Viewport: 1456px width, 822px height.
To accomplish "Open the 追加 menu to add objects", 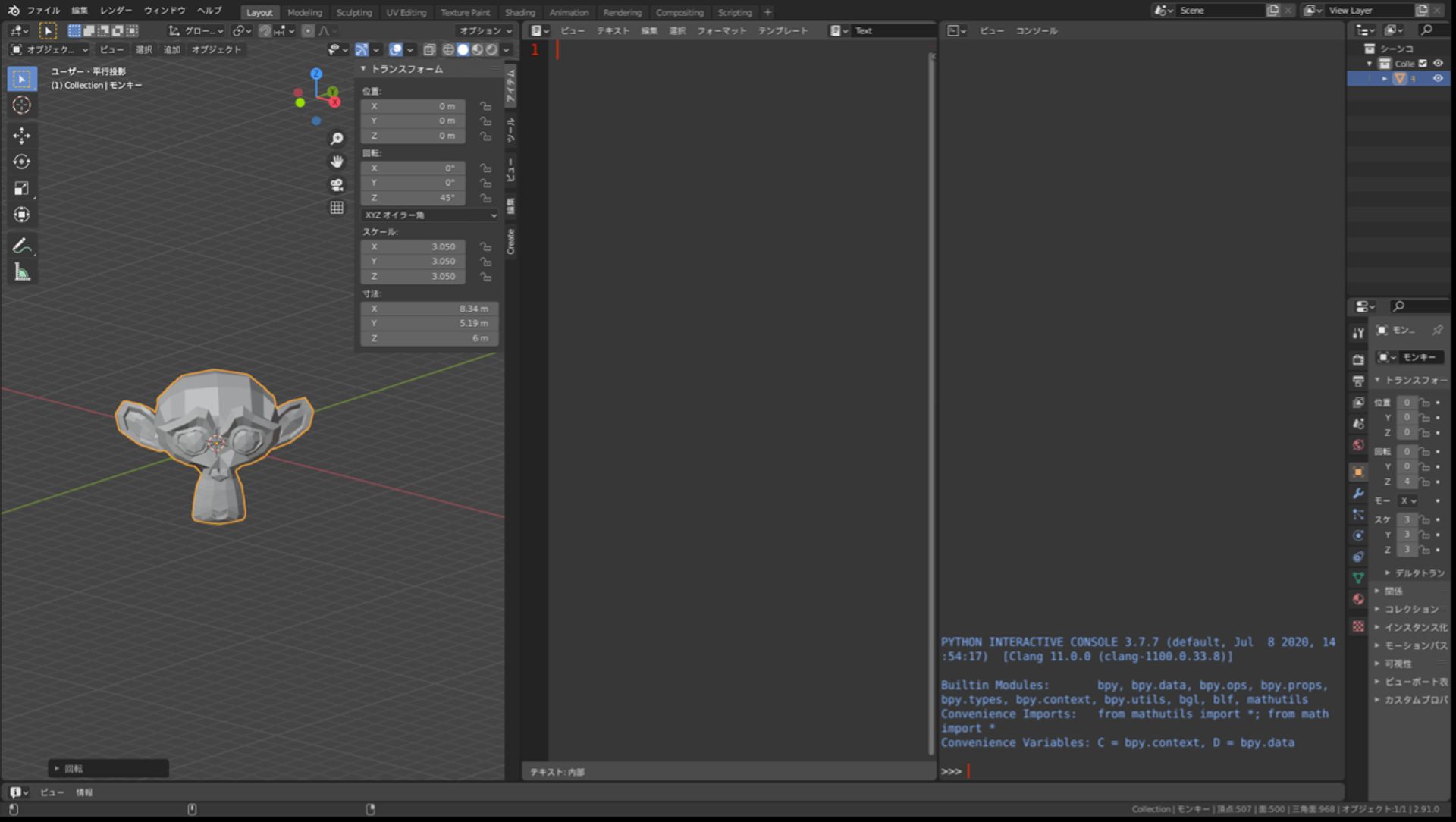I will click(171, 49).
